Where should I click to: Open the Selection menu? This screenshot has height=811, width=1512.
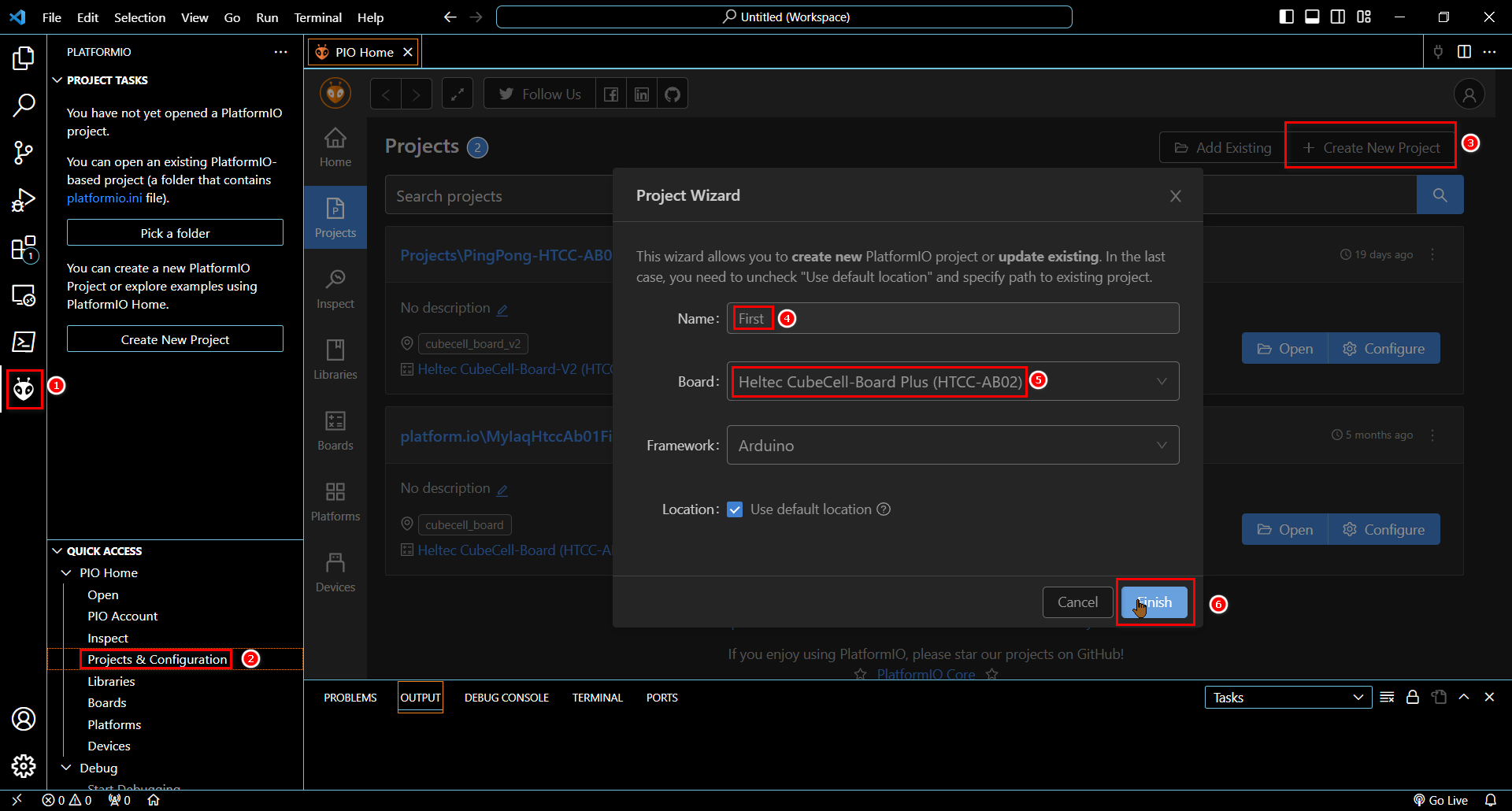139,17
